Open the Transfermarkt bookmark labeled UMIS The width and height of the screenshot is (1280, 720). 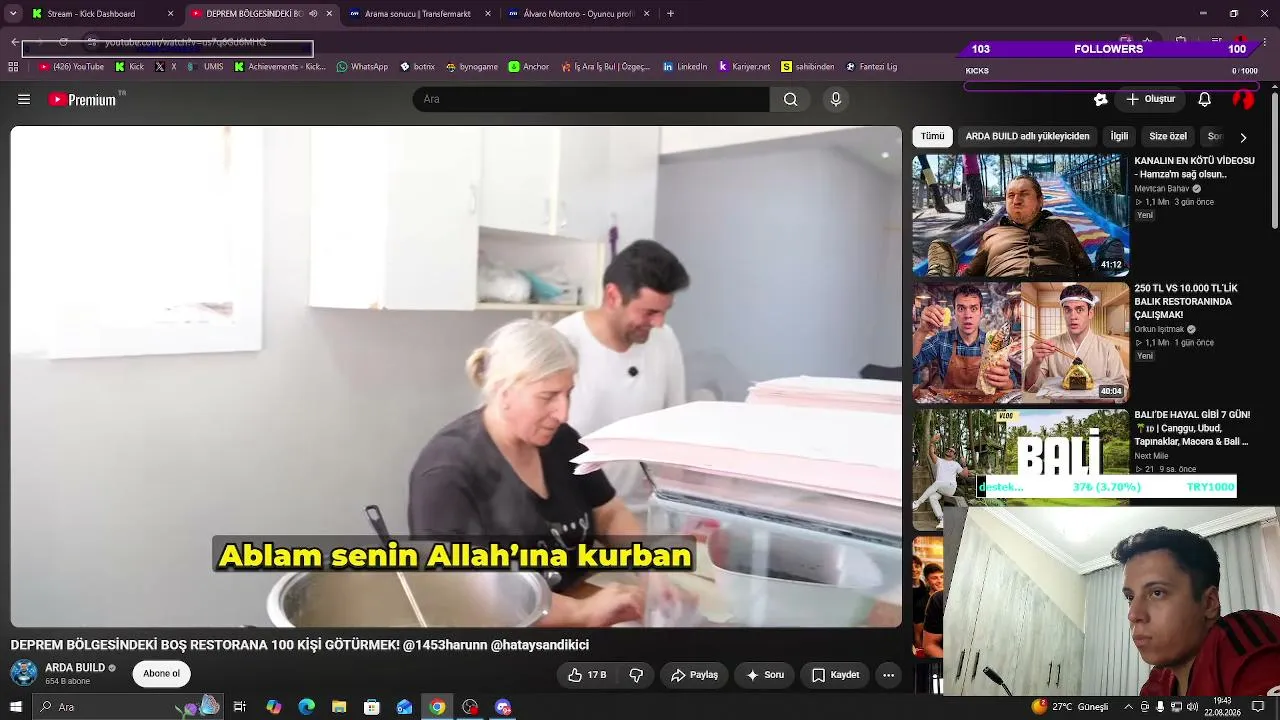pyautogui.click(x=205, y=67)
